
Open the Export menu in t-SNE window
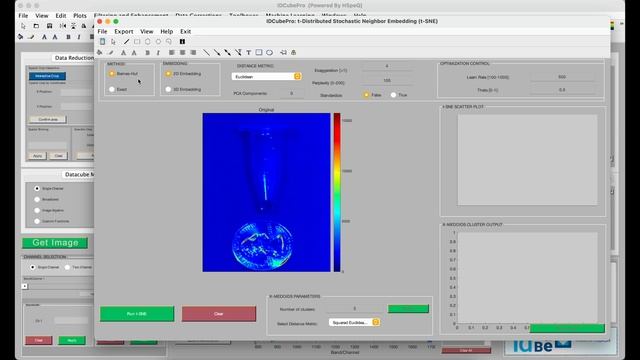(124, 31)
